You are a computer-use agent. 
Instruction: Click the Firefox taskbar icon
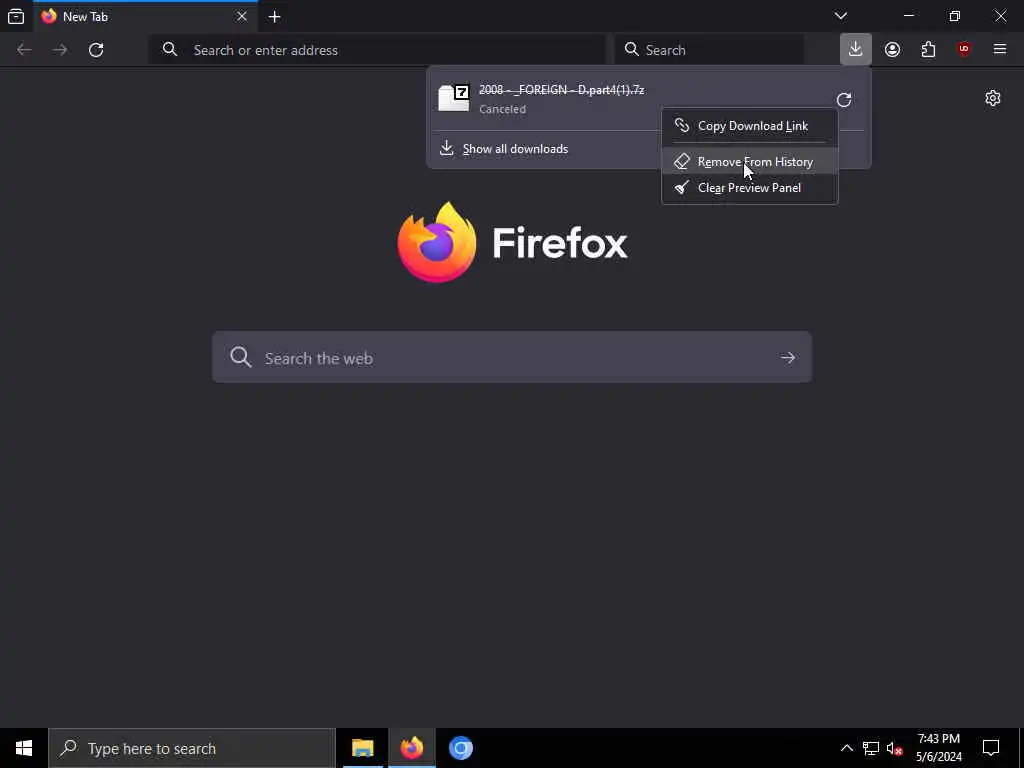point(412,748)
